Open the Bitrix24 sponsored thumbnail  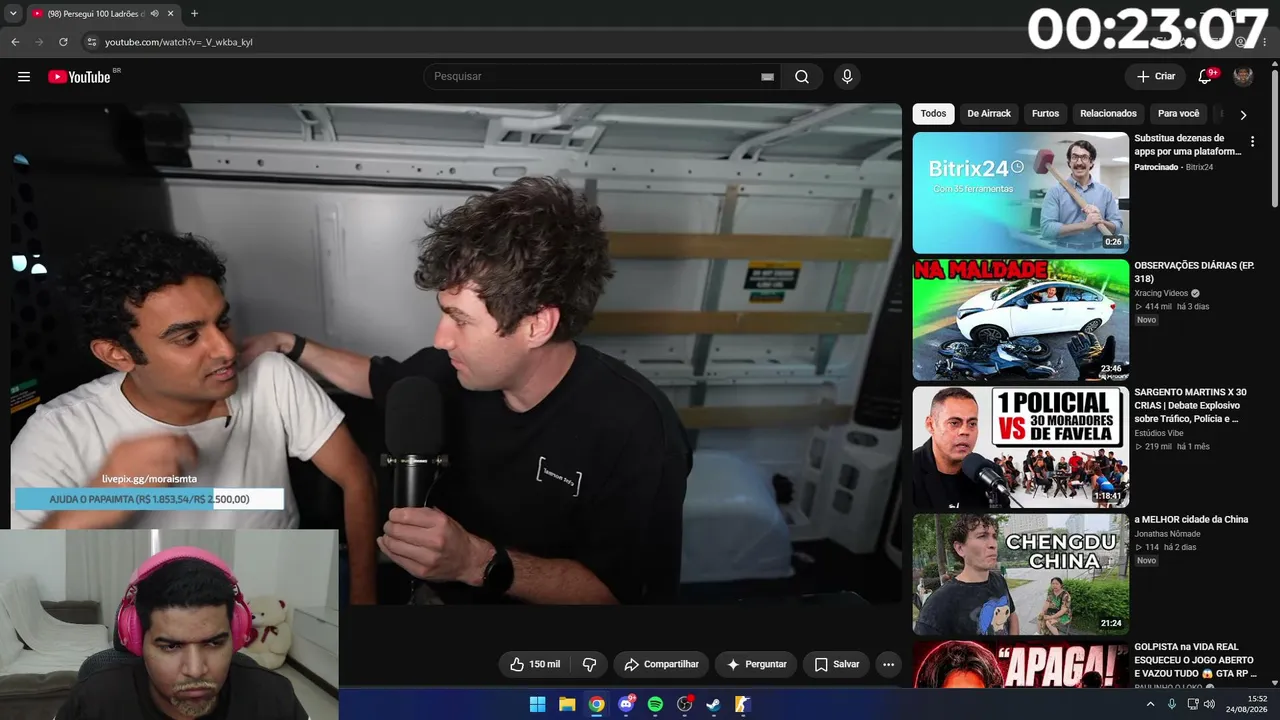tap(1020, 193)
